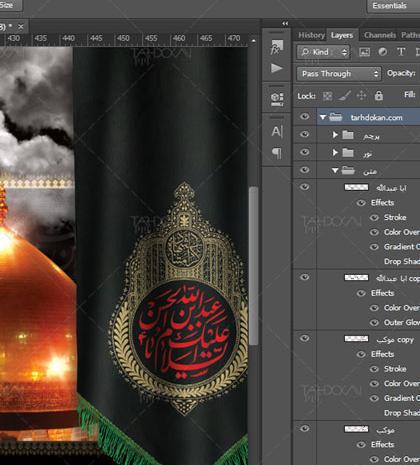Toggle Gradient Overlay on موکب copy layer
This screenshot has width=420, height=465.
click(x=375, y=398)
